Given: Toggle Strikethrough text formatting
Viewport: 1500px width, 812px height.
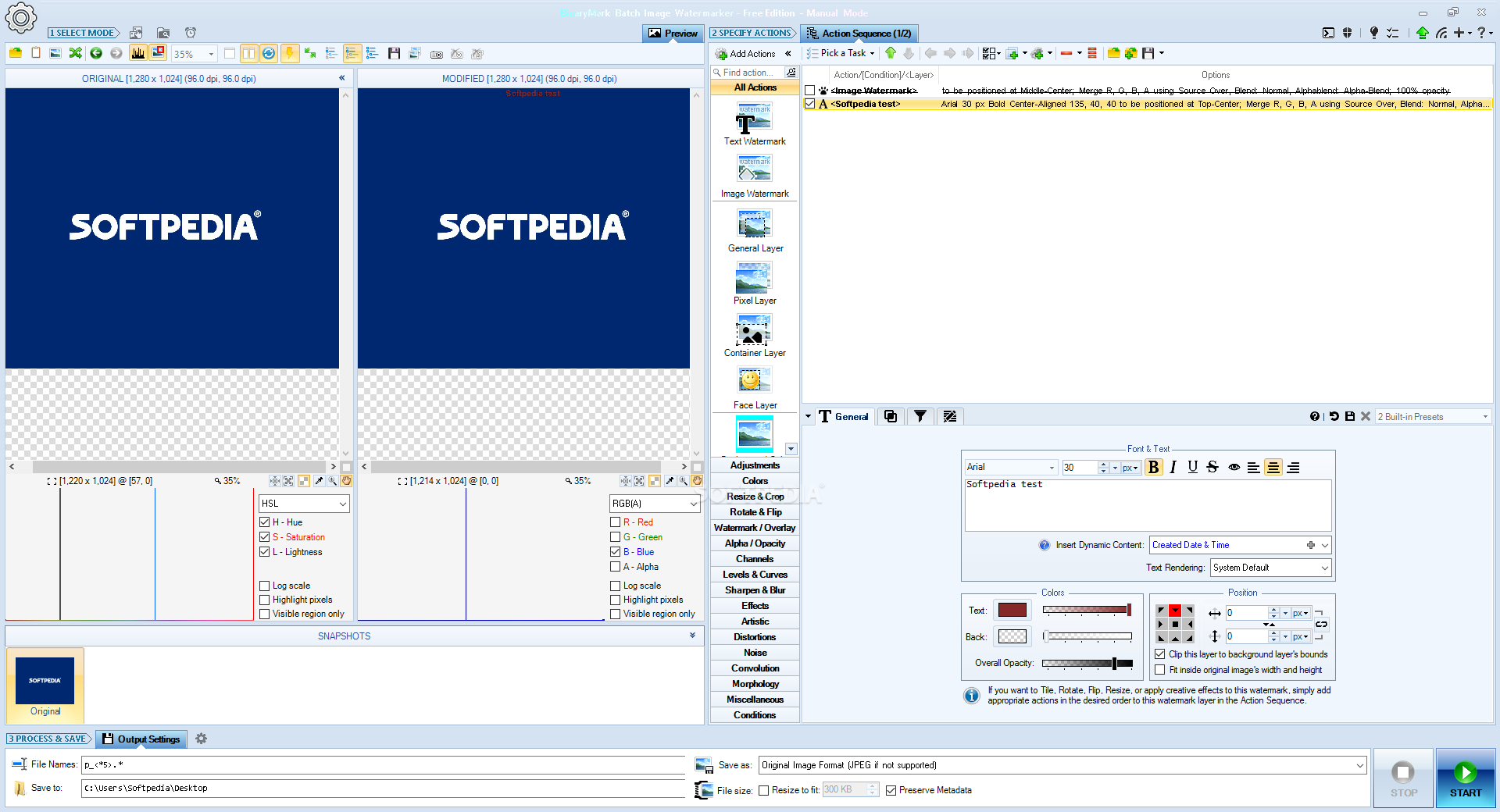Looking at the screenshot, I should tap(1212, 467).
